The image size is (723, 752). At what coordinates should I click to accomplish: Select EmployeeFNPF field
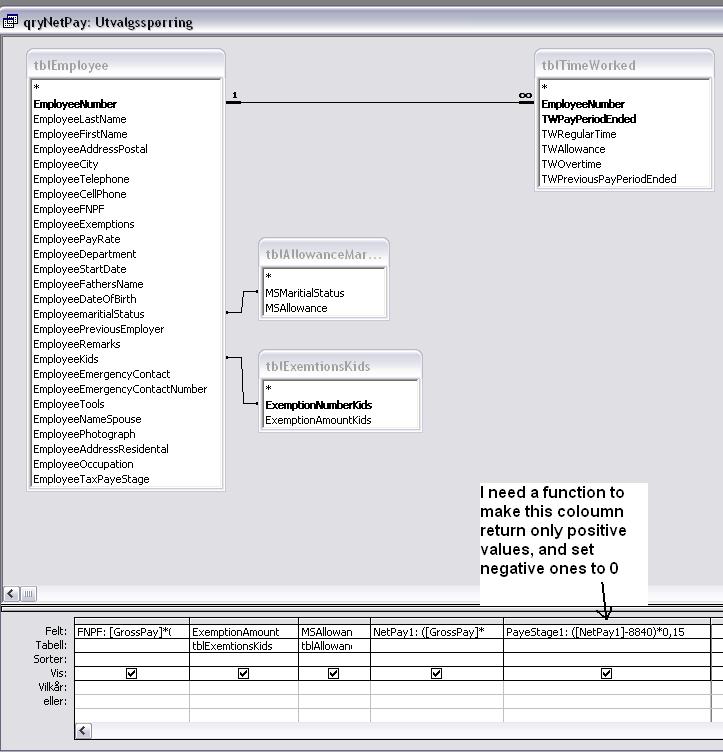point(126,209)
